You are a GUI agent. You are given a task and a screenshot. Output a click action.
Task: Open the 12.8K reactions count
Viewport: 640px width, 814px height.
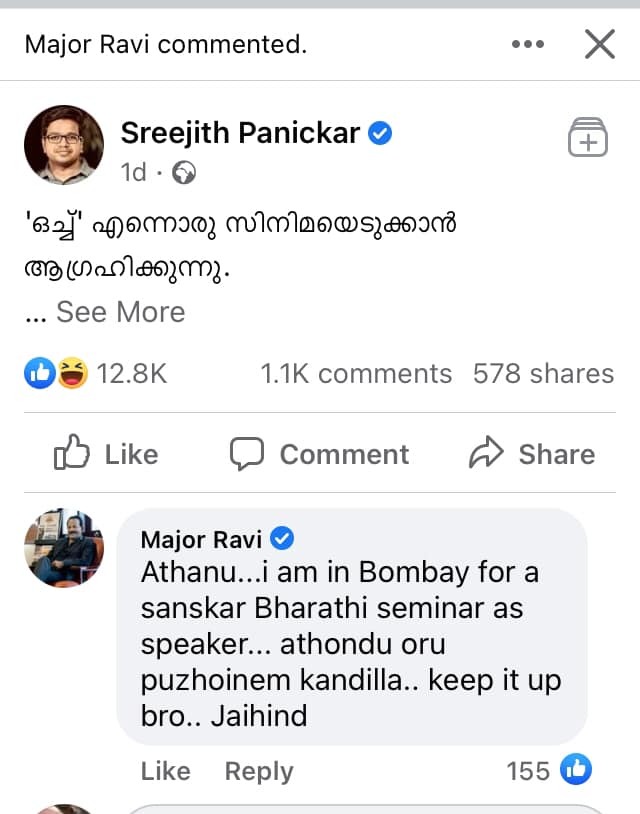click(x=131, y=374)
